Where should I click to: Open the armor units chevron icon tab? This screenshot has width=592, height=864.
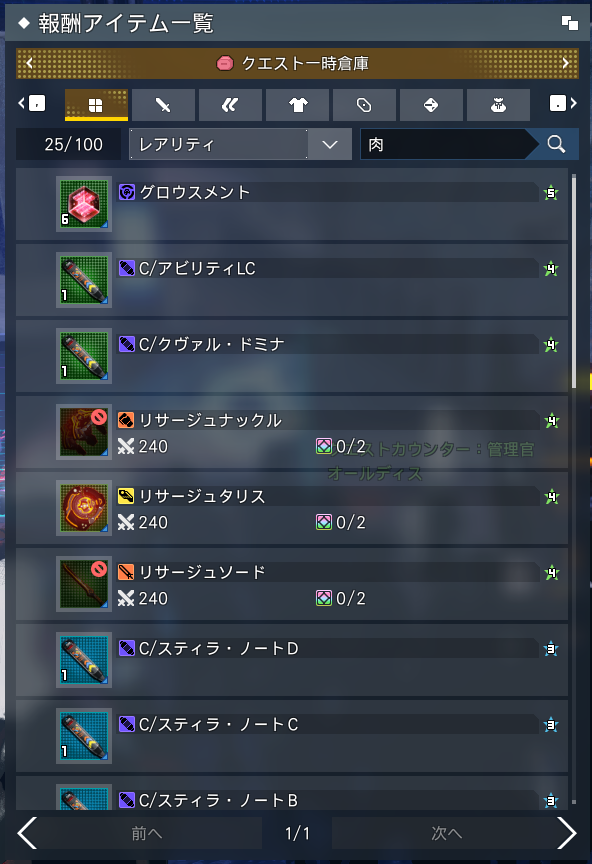(x=230, y=105)
